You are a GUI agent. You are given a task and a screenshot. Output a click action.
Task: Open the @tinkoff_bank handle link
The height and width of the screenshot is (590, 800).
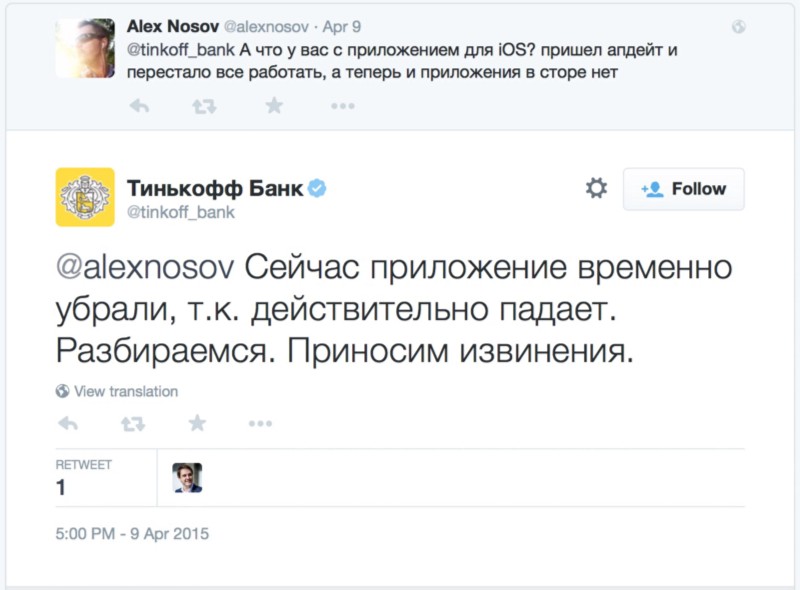pos(181,211)
